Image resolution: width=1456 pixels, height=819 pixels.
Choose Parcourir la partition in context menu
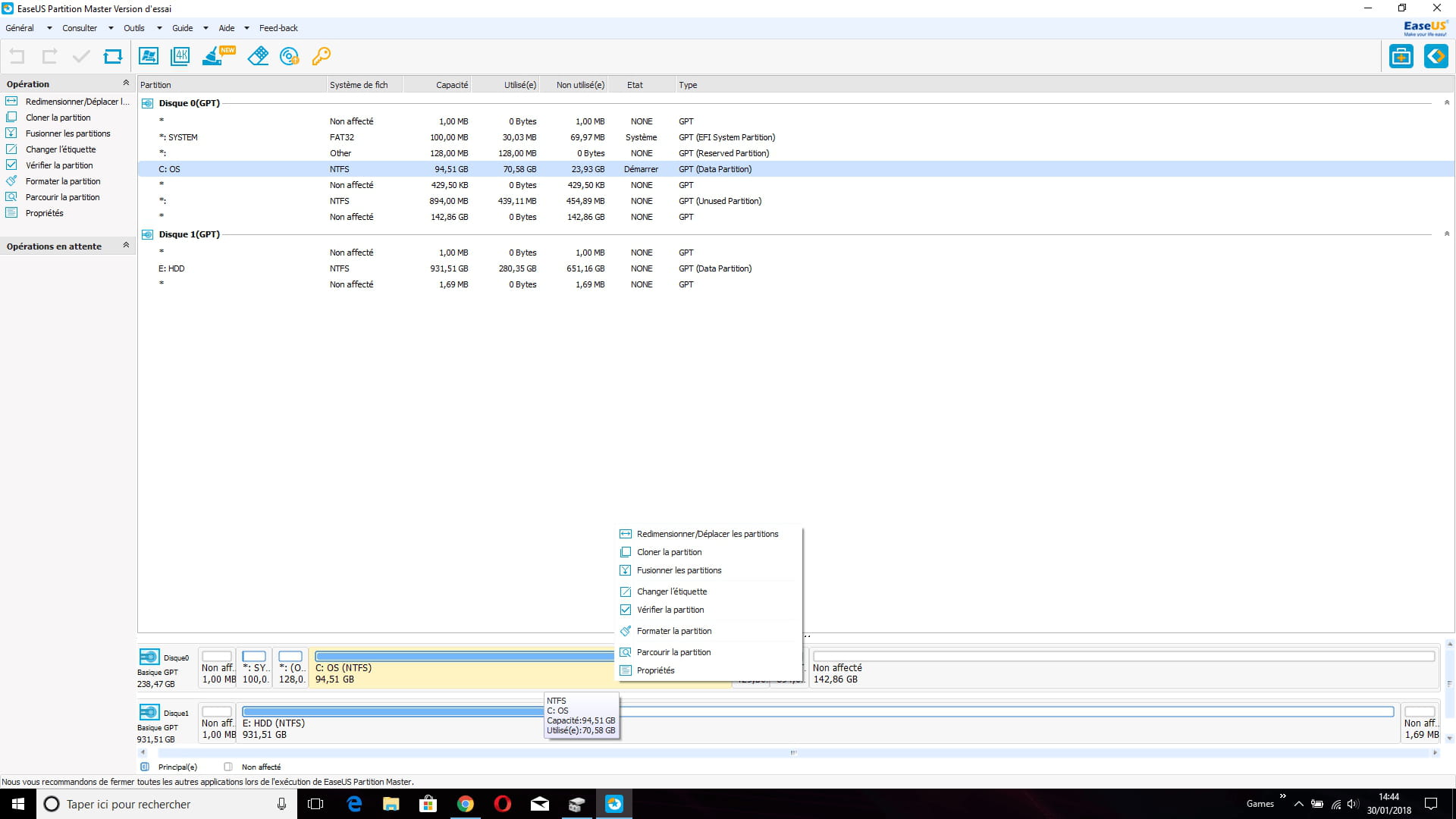[710, 652]
